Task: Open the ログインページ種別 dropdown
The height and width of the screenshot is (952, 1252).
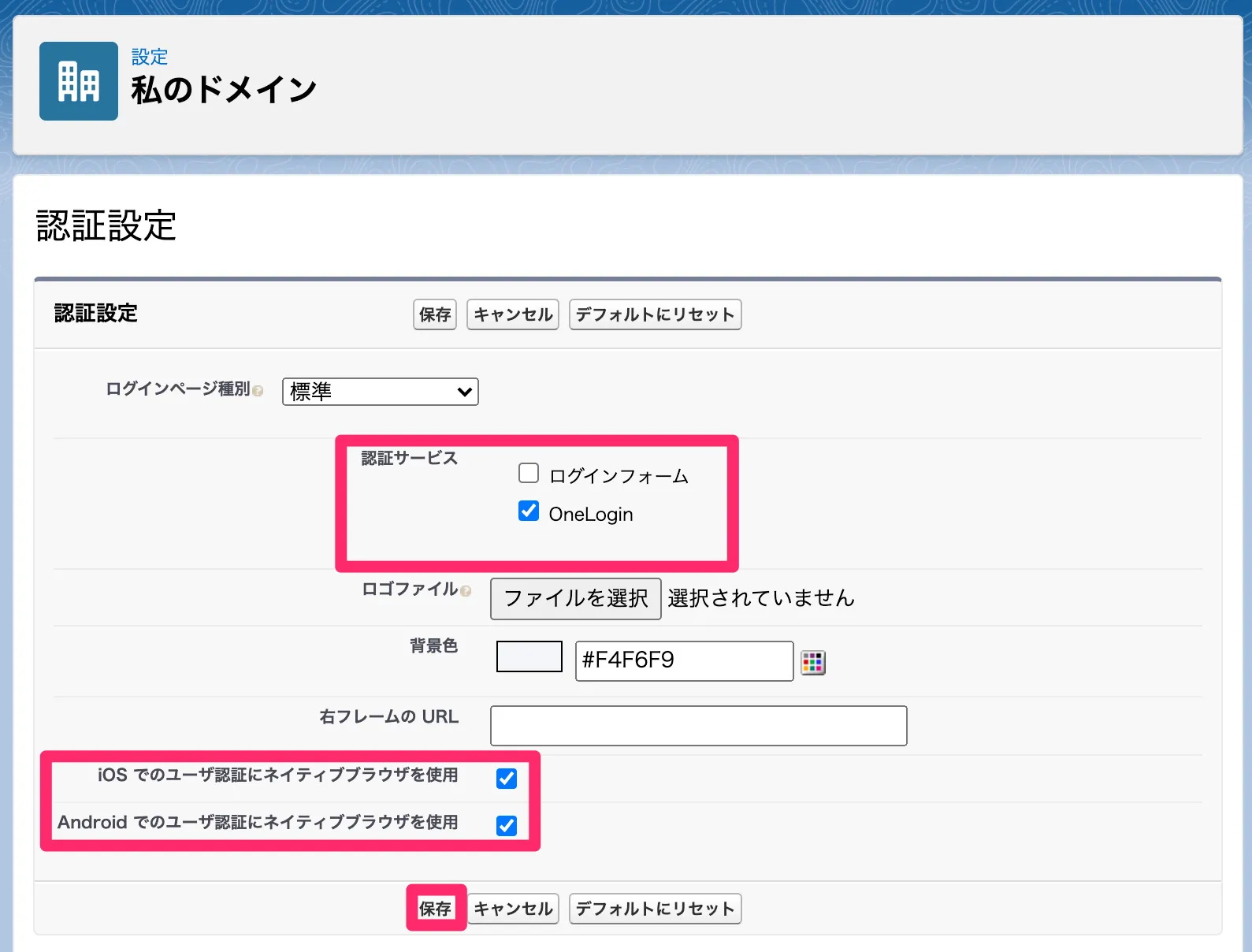Action: 380,392
